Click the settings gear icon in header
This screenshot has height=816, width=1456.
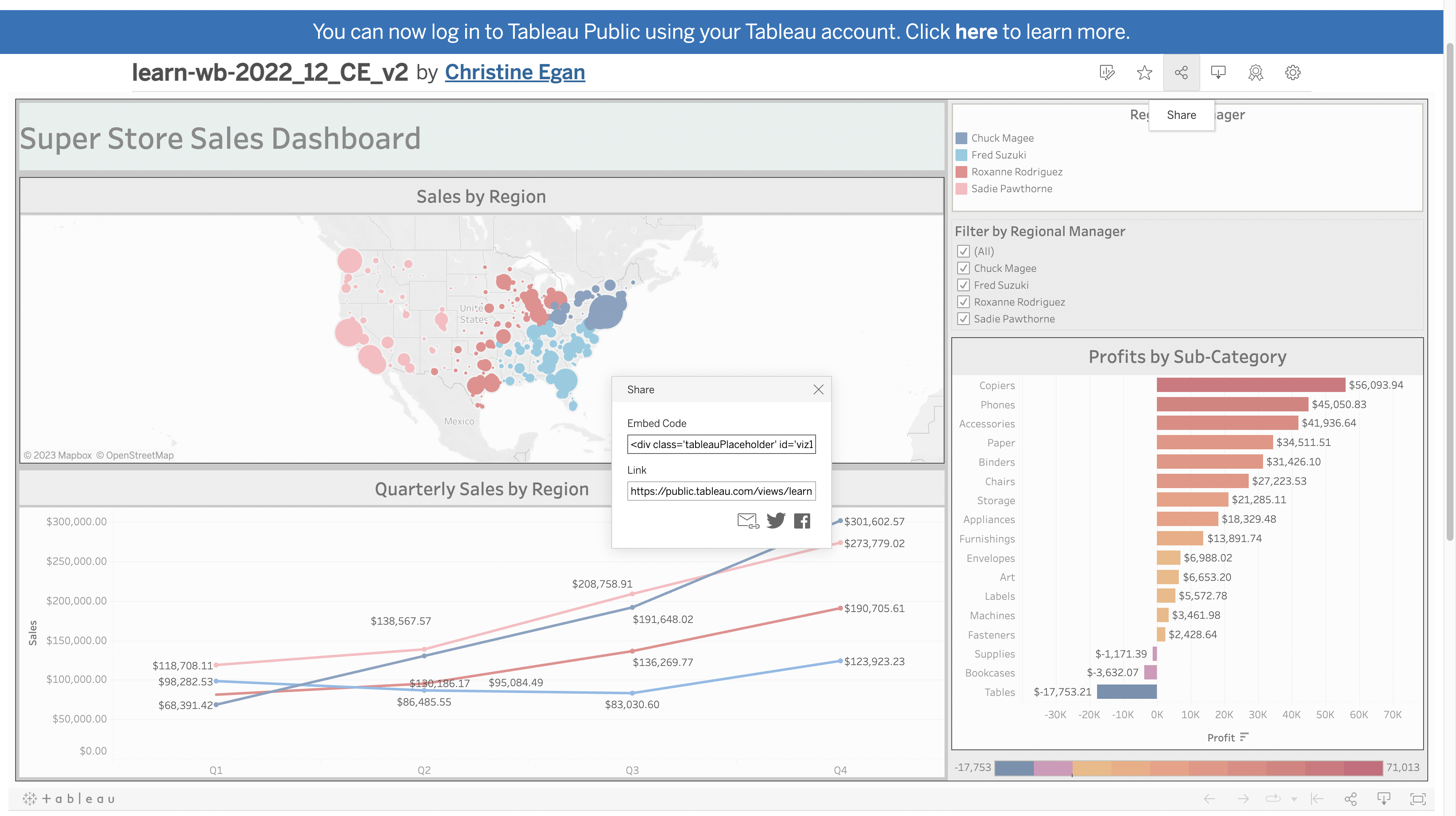1293,72
